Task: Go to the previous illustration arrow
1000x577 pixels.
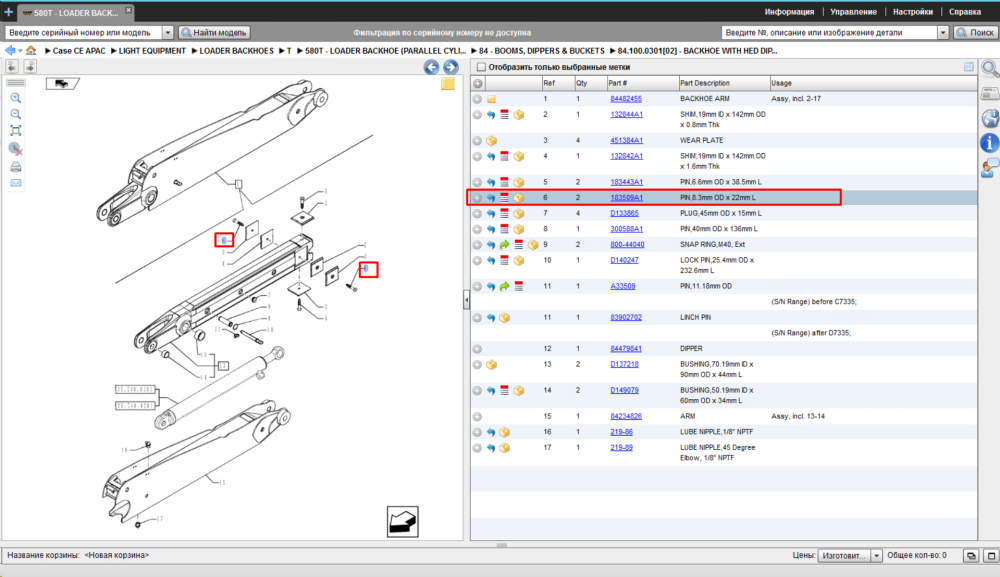Action: click(x=431, y=67)
